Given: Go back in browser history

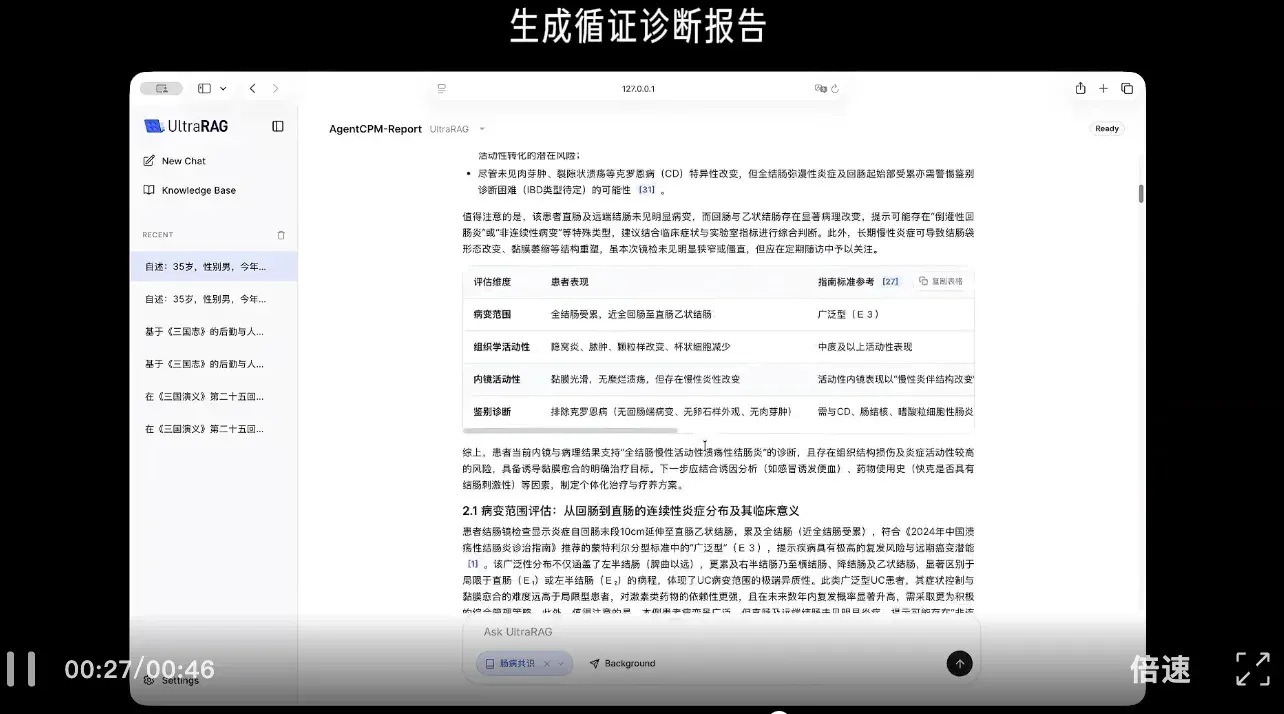Looking at the screenshot, I should pyautogui.click(x=252, y=88).
